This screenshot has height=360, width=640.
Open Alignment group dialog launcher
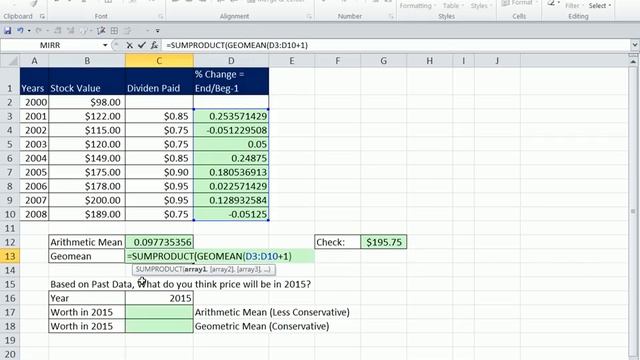[x=309, y=16]
